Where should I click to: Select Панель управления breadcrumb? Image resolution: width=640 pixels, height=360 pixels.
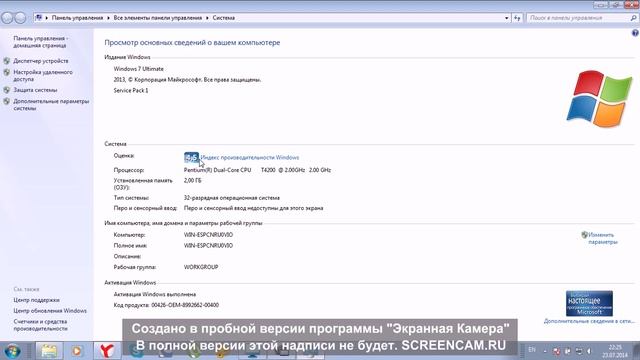[77, 18]
